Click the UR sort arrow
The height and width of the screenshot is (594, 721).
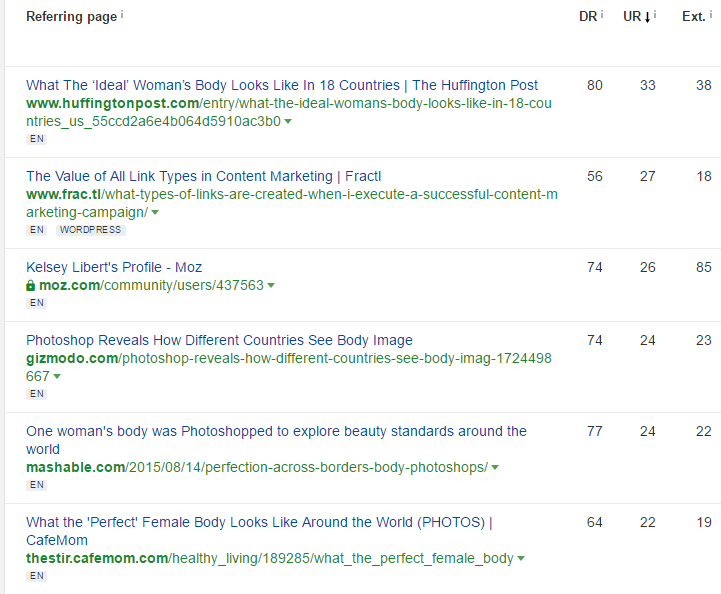(647, 17)
